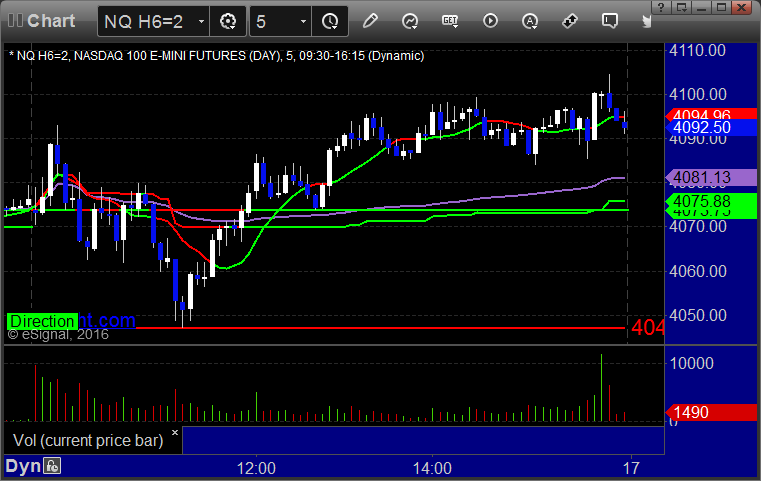Click the 17 date axis label

point(631,468)
